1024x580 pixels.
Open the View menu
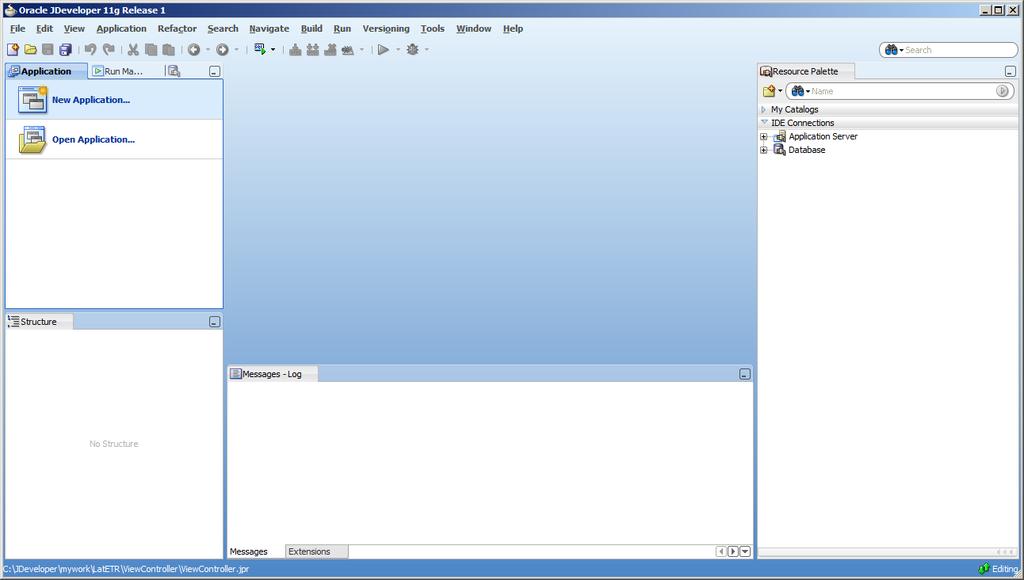click(x=74, y=29)
